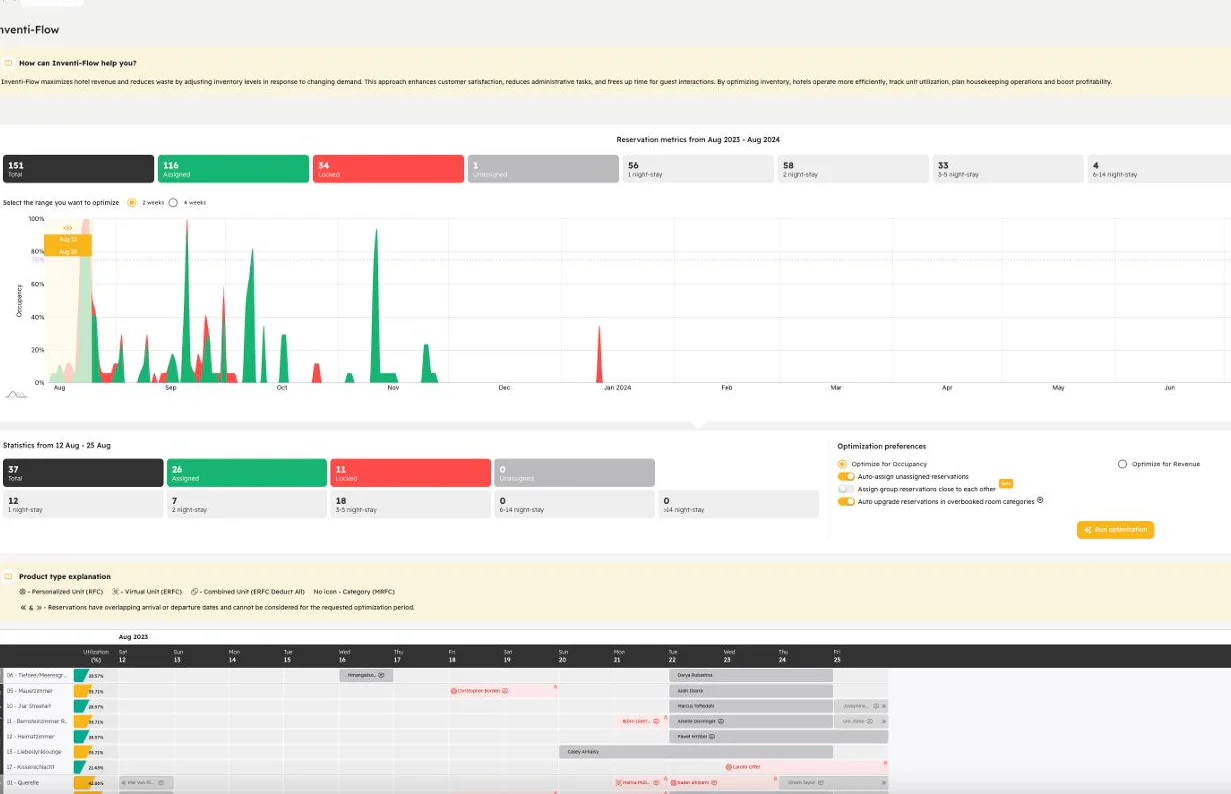Image resolution: width=1231 pixels, height=794 pixels.
Task: Click the '01 - Querelle' room row label
Action: tap(24, 783)
